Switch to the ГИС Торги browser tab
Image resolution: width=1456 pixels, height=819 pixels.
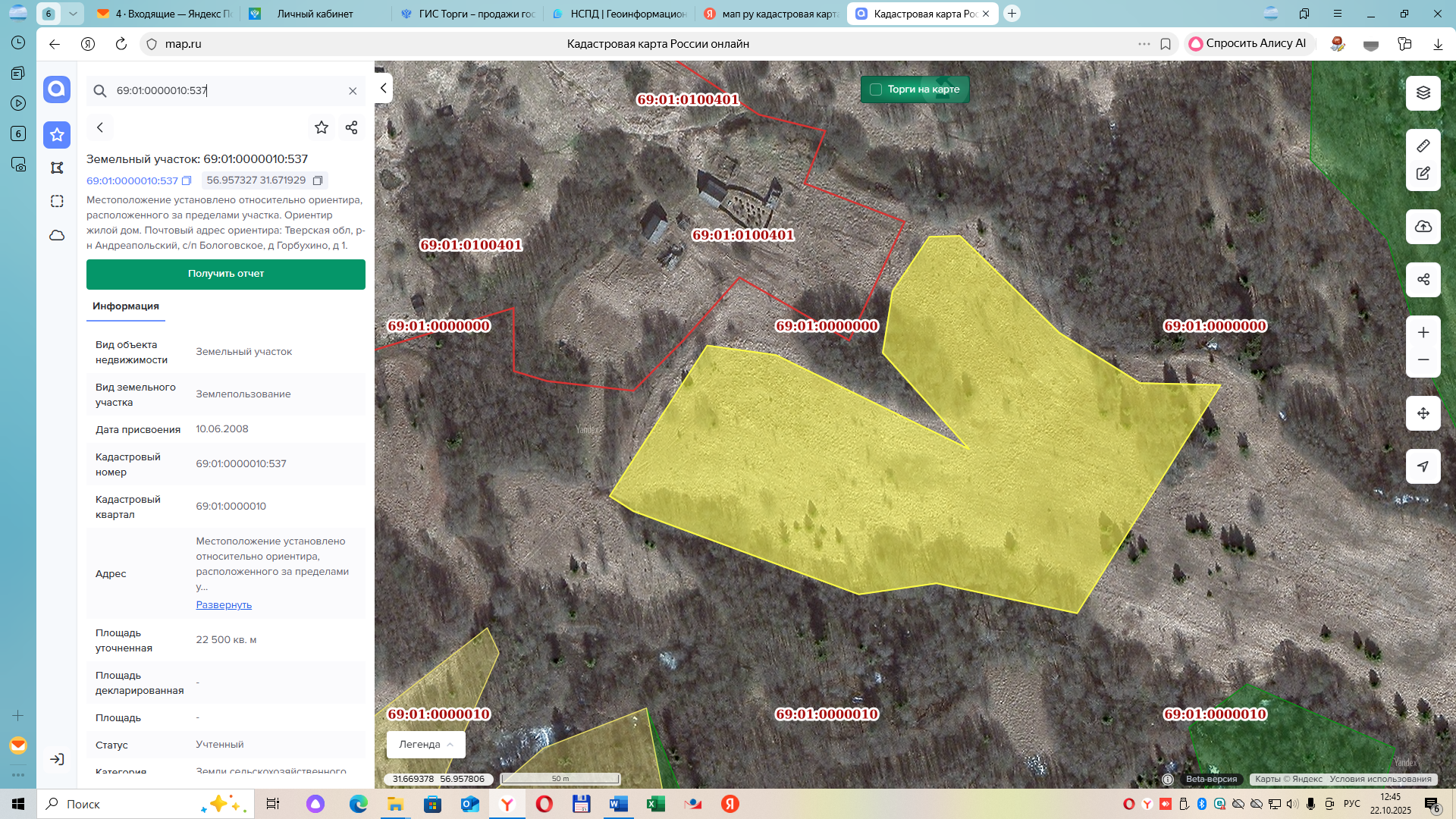pyautogui.click(x=468, y=14)
